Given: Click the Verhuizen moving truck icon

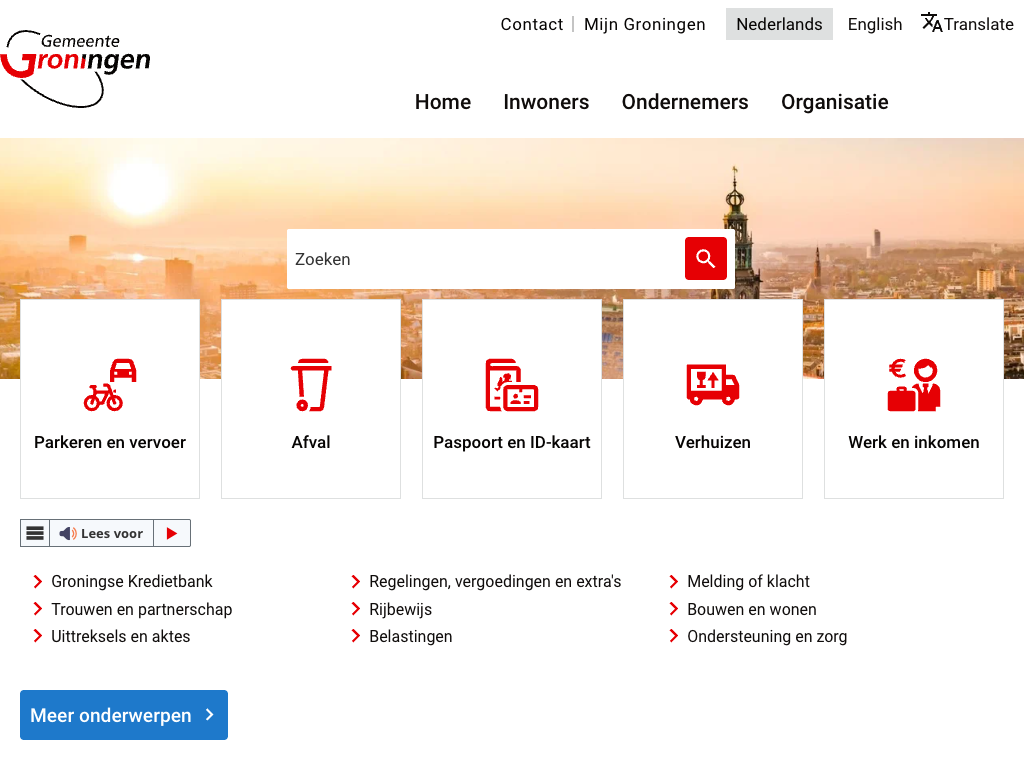Looking at the screenshot, I should [x=713, y=385].
